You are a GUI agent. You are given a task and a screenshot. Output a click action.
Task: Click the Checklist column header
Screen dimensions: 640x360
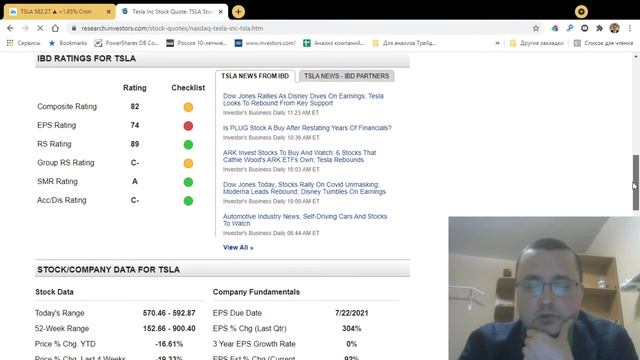(x=188, y=88)
